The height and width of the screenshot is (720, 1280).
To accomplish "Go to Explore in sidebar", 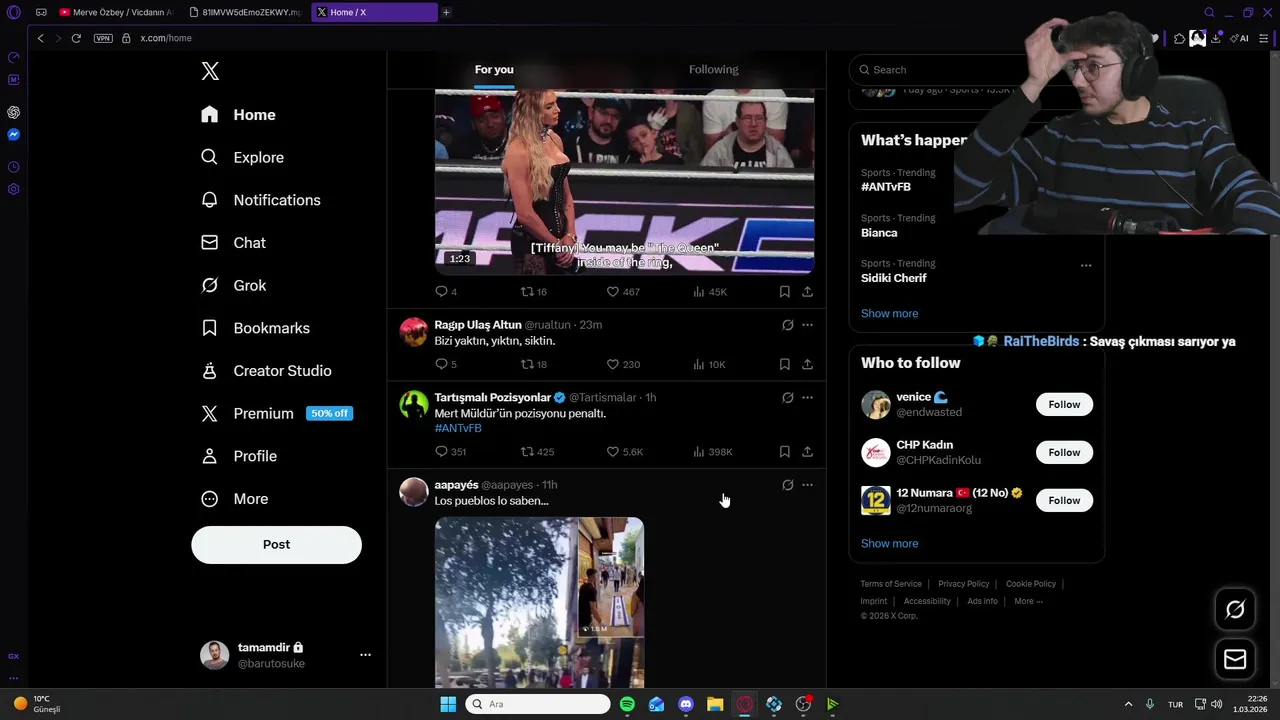I will 242,157.
